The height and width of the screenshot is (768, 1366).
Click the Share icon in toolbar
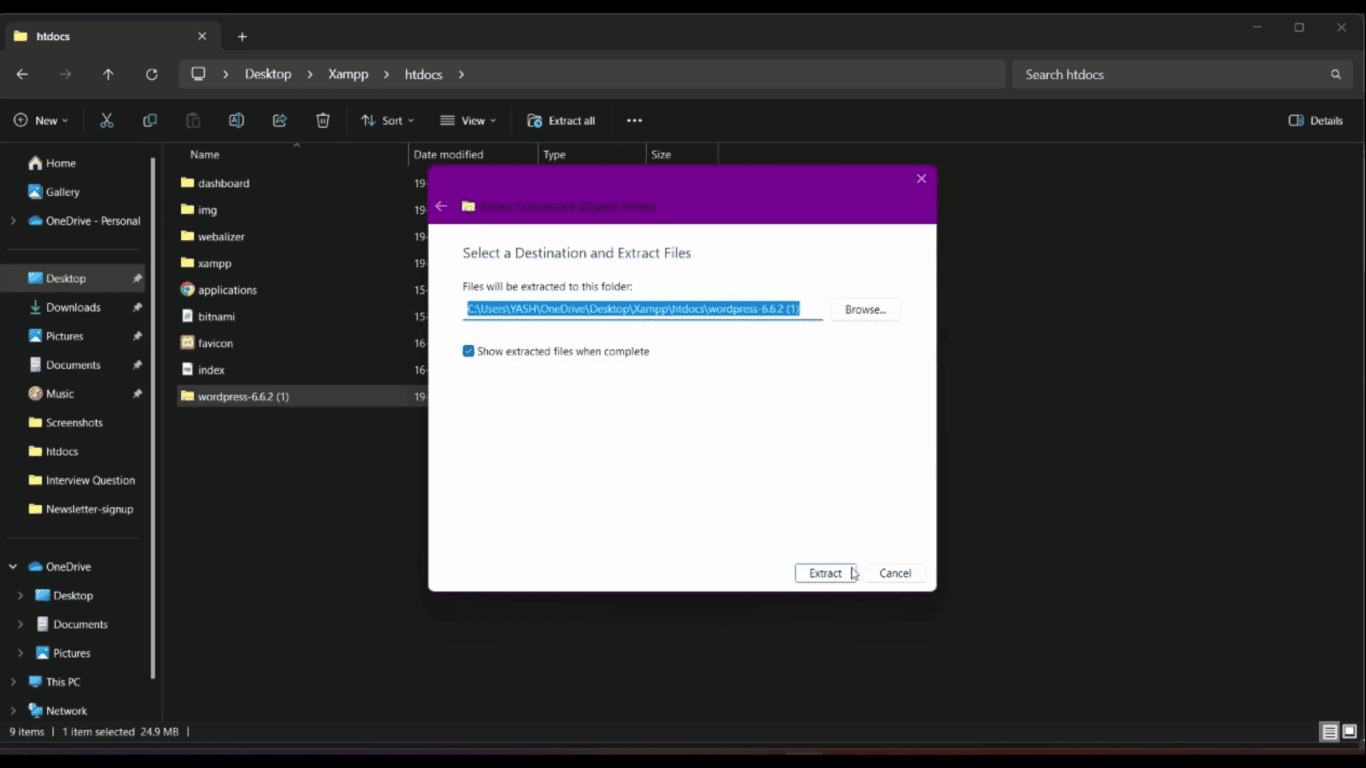pyautogui.click(x=280, y=120)
